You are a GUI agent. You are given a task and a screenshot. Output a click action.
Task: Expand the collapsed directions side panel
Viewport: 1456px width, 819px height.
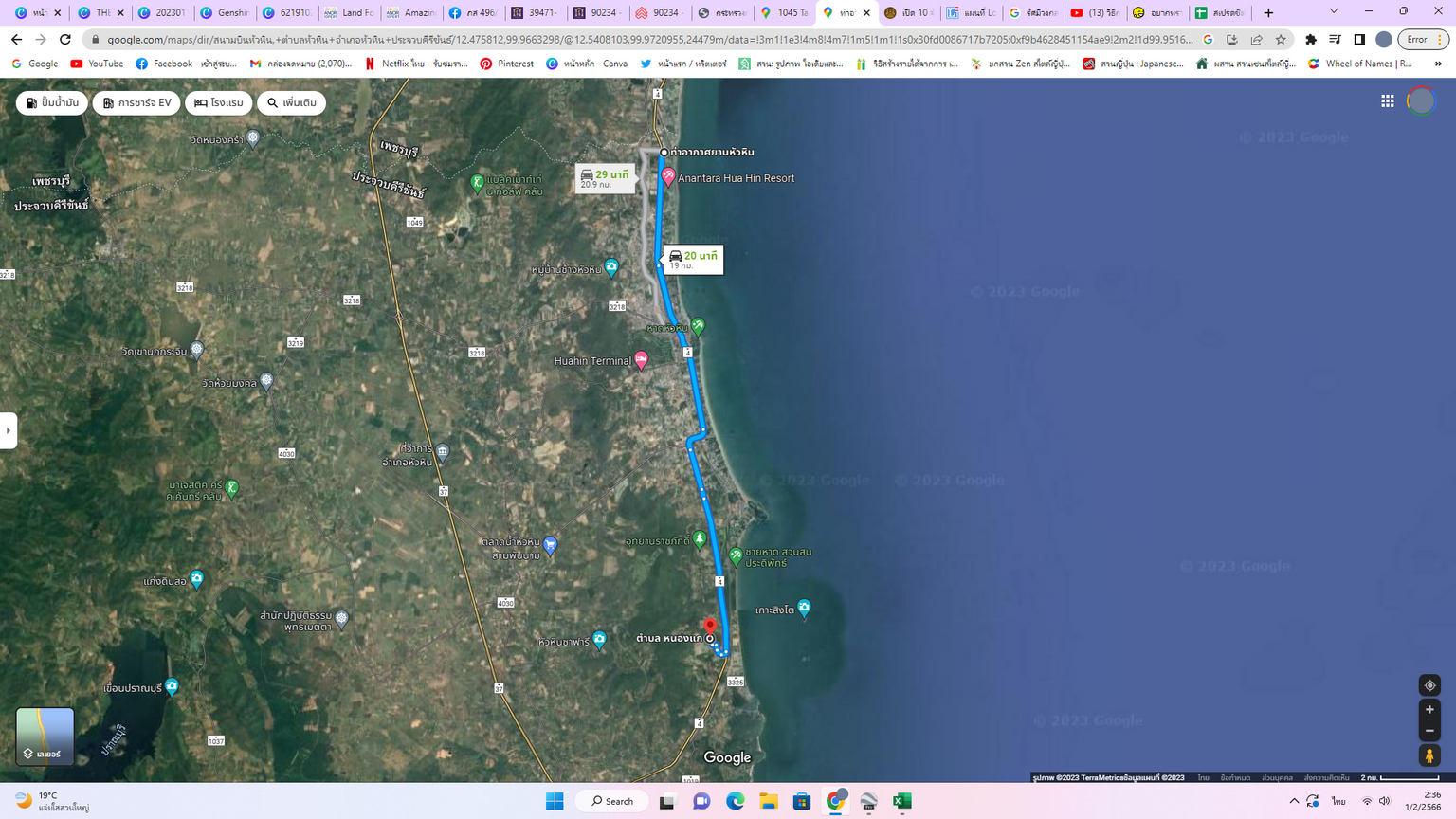pyautogui.click(x=9, y=430)
